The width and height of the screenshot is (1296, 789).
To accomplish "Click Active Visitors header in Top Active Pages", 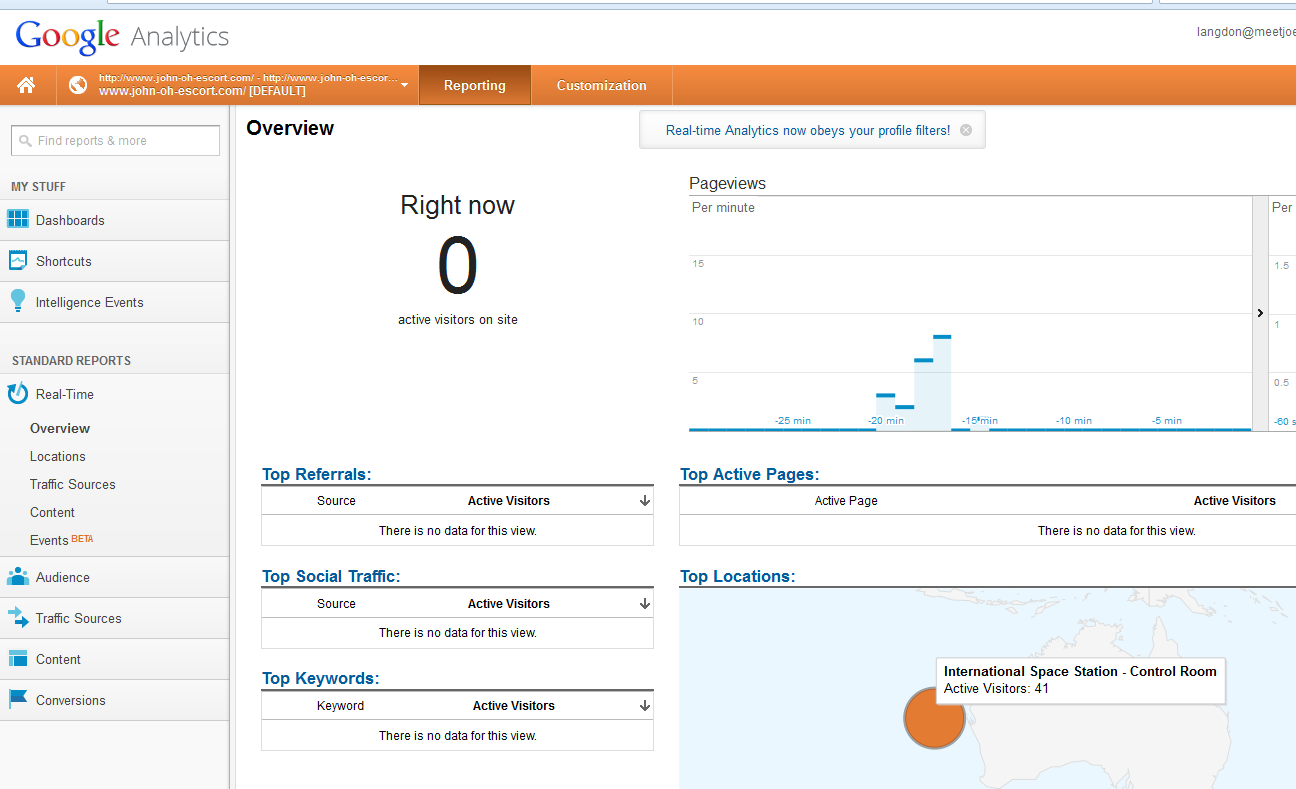I will point(1235,501).
